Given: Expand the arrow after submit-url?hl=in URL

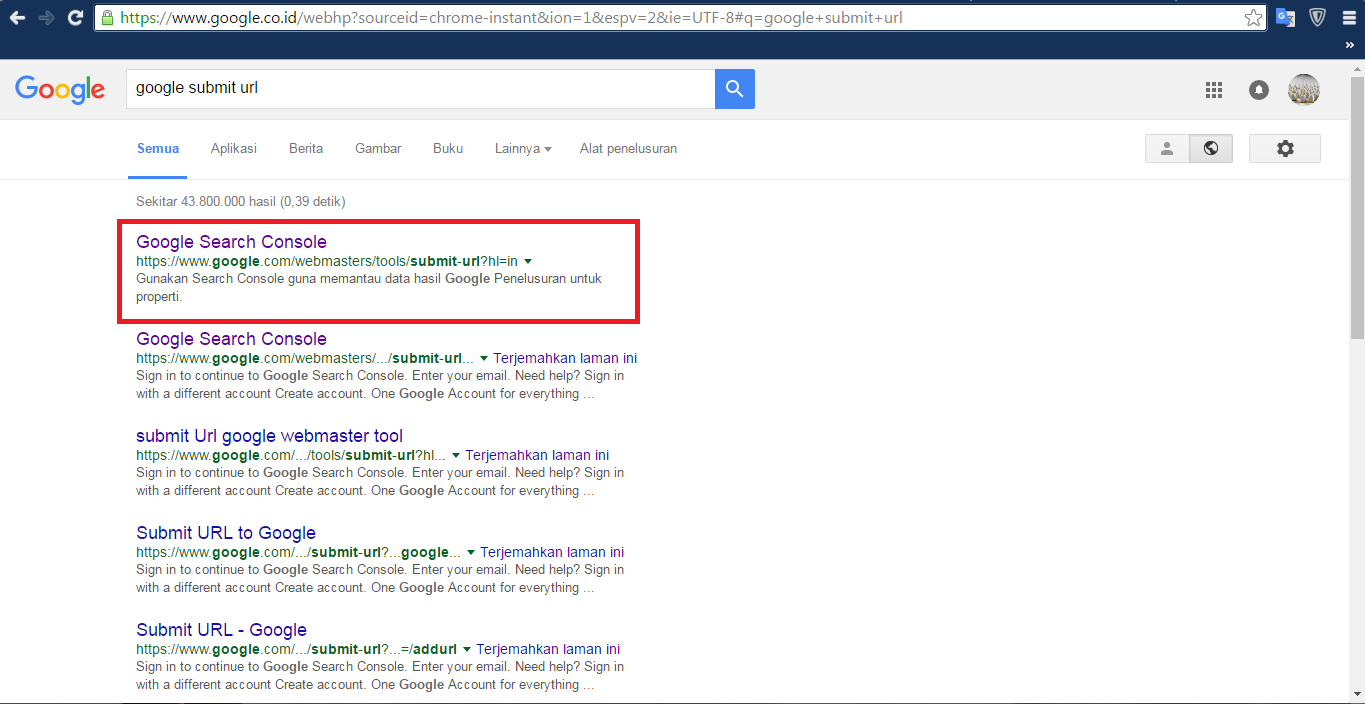Looking at the screenshot, I should tap(528, 261).
